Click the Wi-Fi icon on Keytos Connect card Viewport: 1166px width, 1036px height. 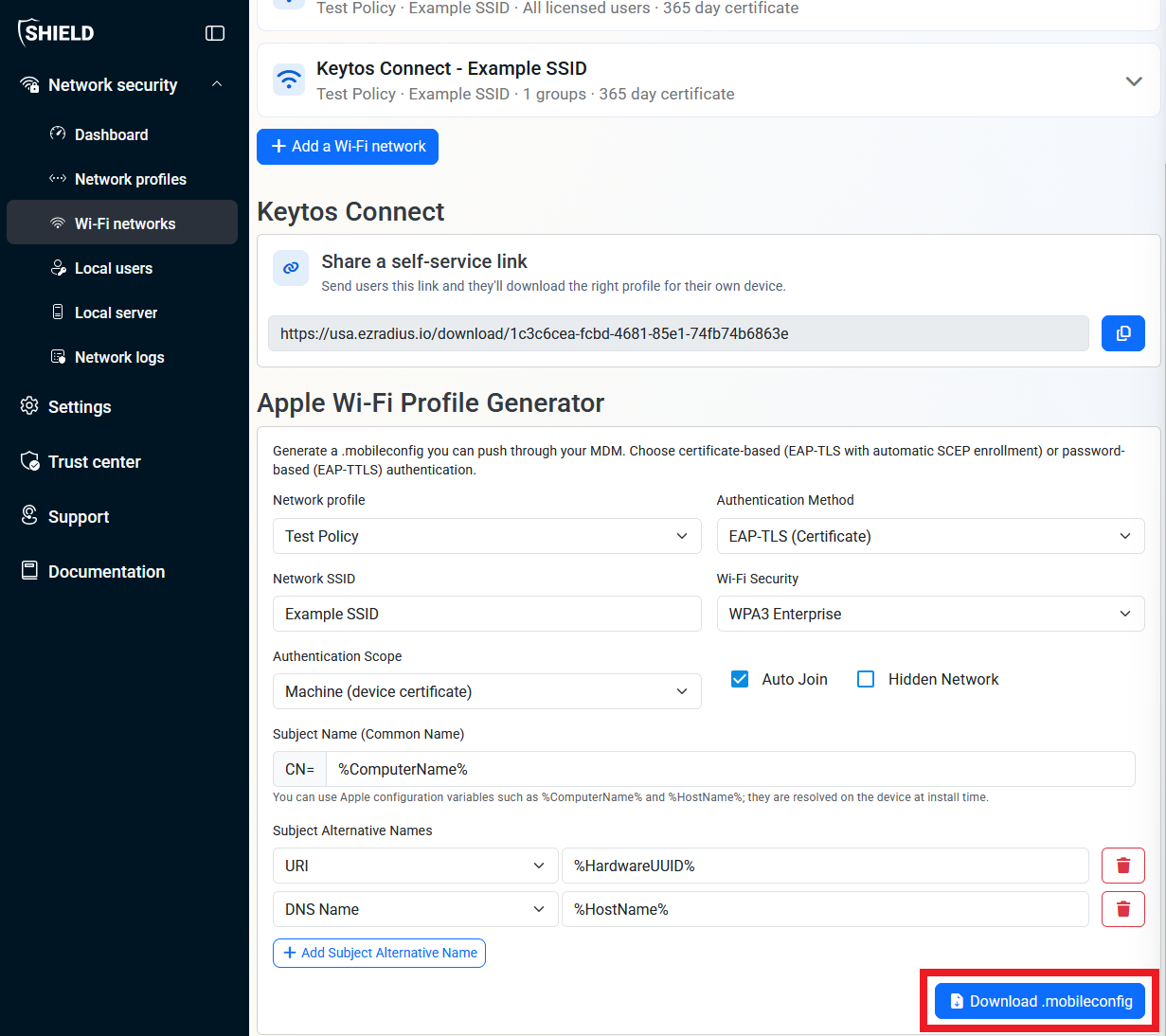[x=289, y=80]
